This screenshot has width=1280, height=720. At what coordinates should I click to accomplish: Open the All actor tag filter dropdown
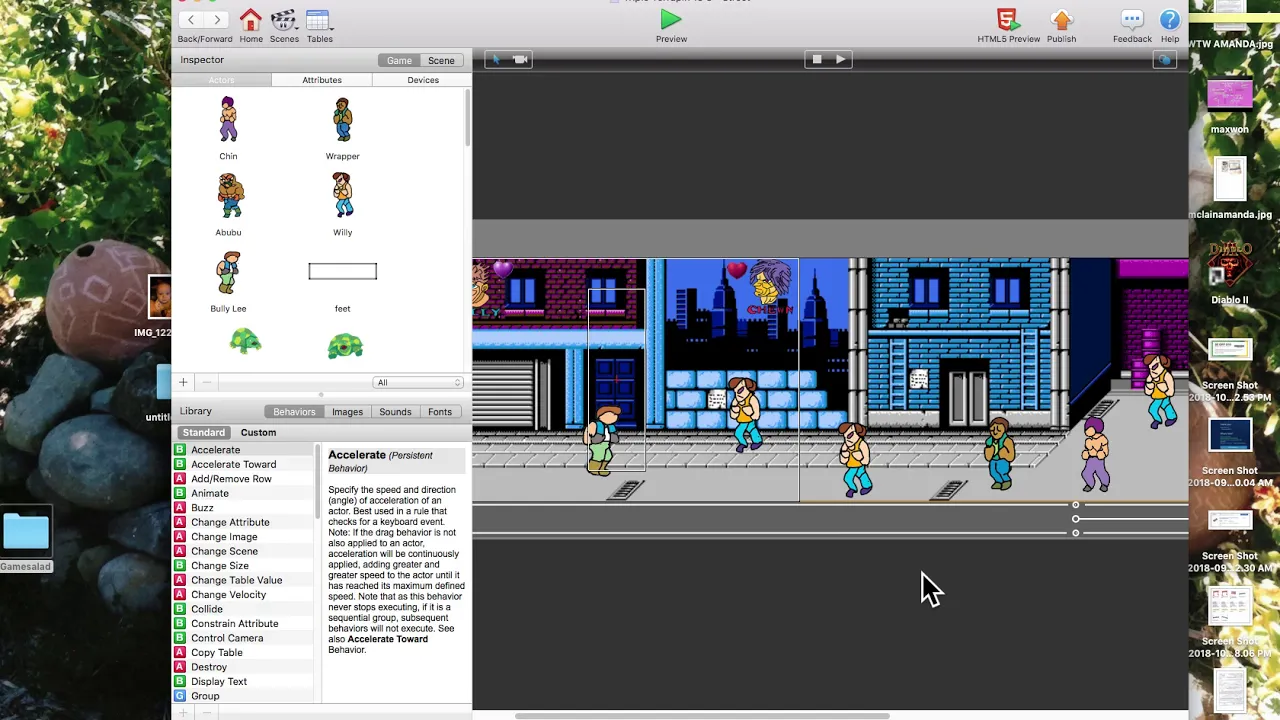[x=418, y=382]
